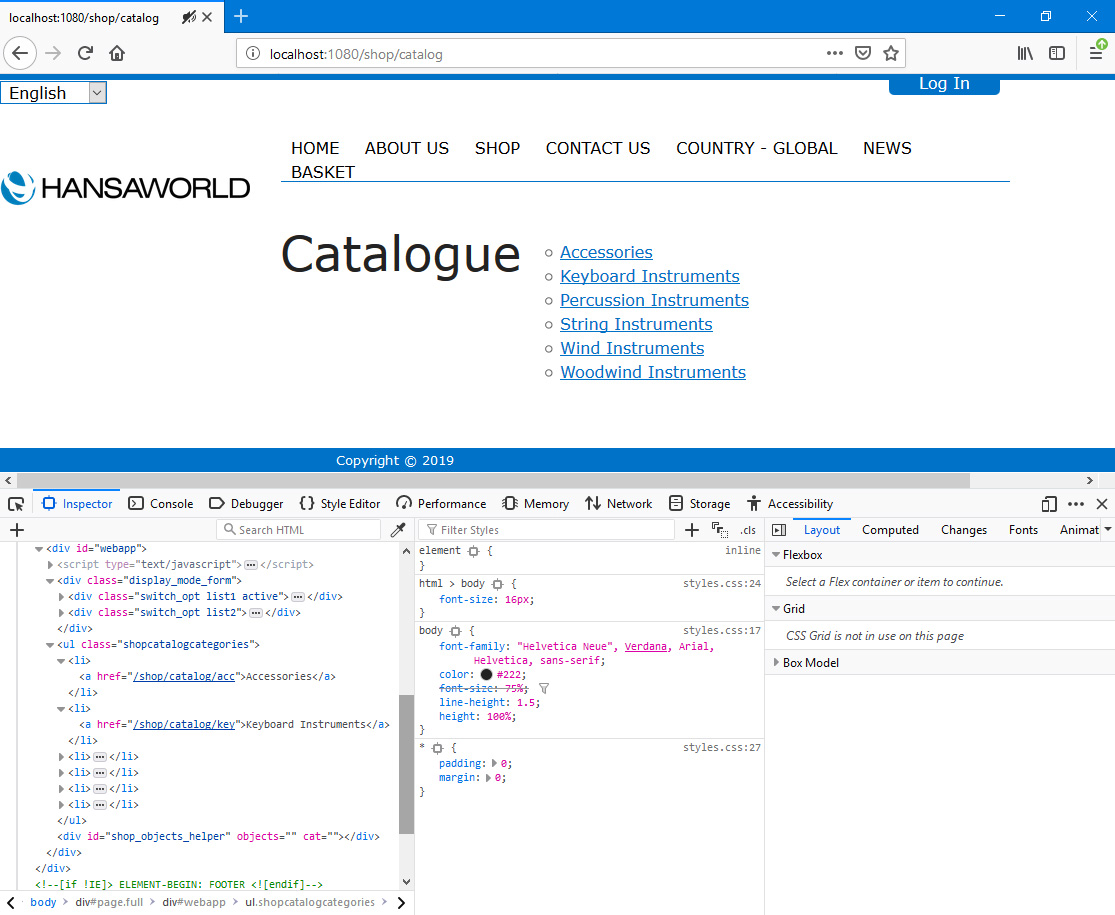Viewport: 1115px width, 915px height.
Task: Grab a color with the eyedropper
Action: click(398, 530)
